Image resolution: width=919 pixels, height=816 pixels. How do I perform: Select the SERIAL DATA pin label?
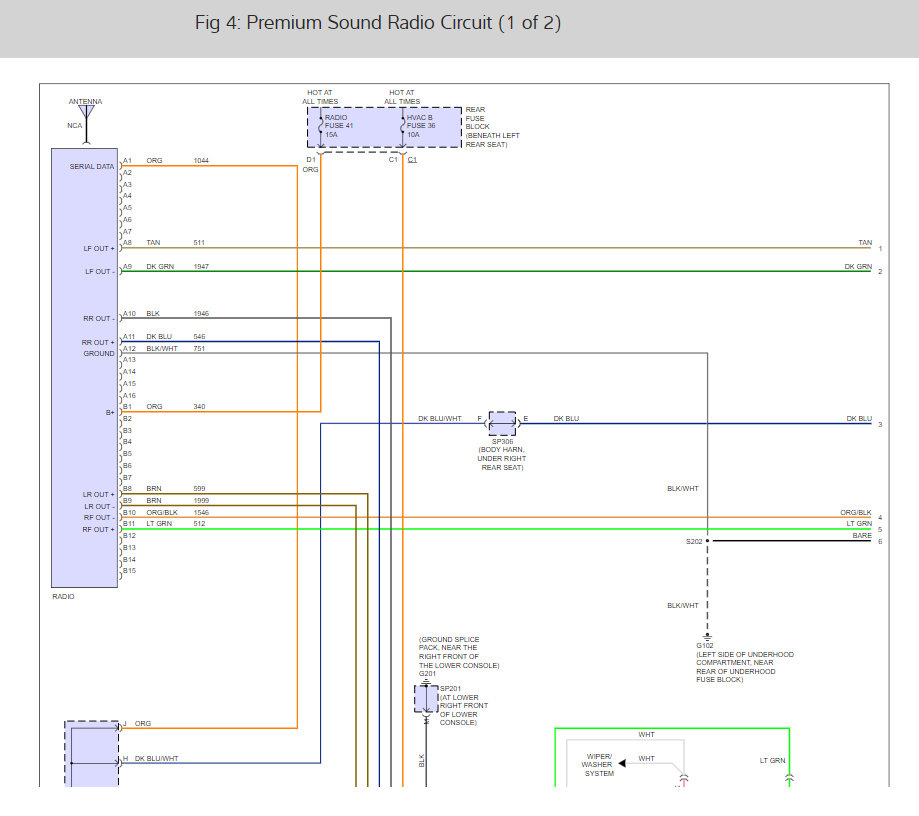click(92, 166)
